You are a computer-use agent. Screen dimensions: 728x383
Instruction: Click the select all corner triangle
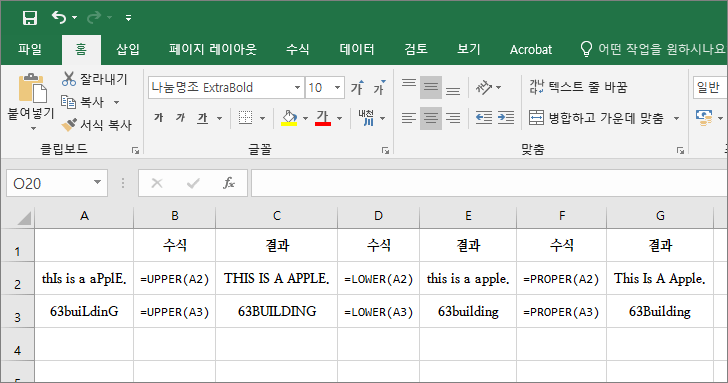point(24,218)
